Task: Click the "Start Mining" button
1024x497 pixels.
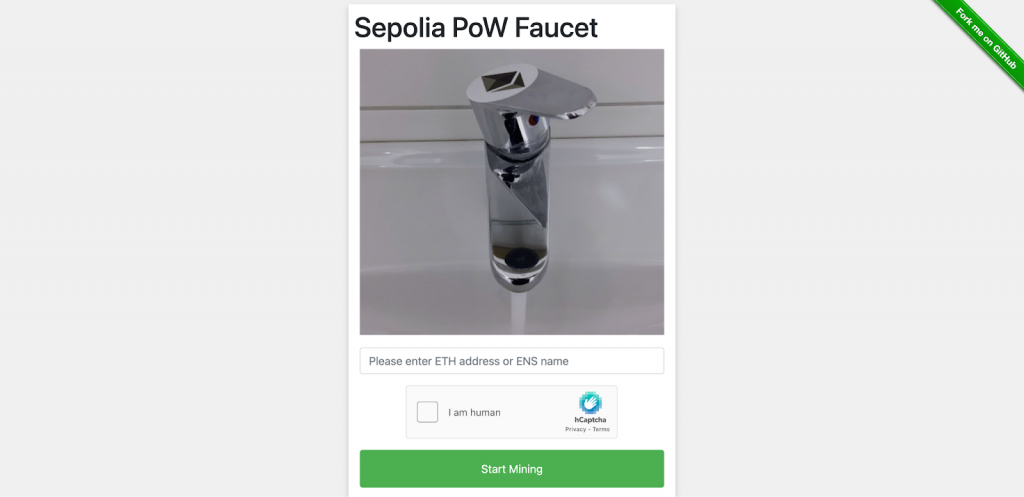Action: pyautogui.click(x=512, y=469)
